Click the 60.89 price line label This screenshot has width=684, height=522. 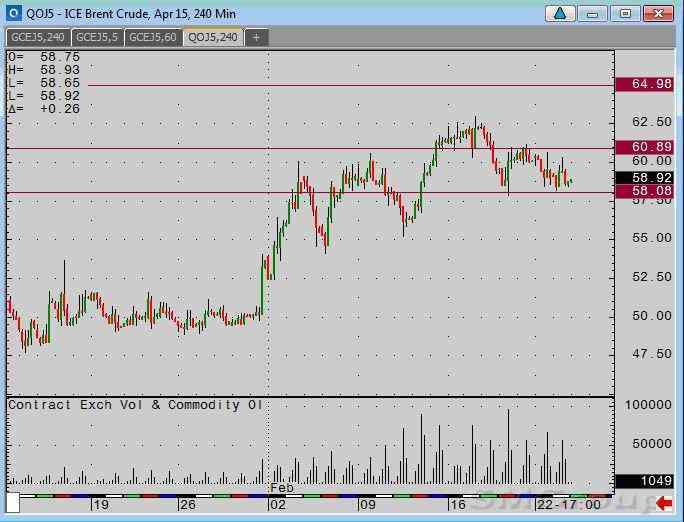(644, 147)
